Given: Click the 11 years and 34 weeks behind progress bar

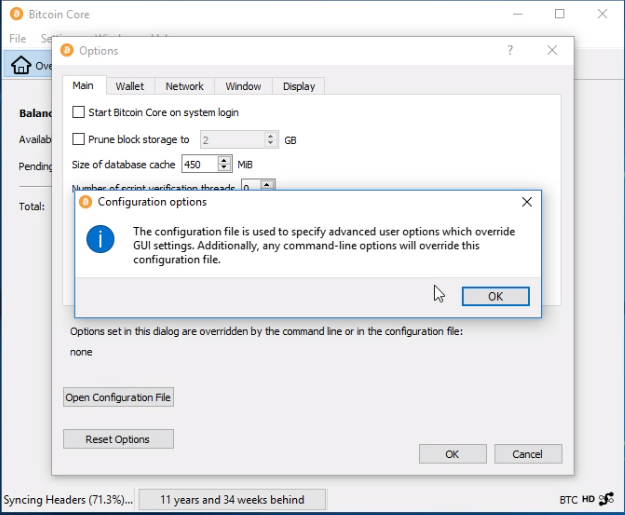Looking at the screenshot, I should 232,499.
